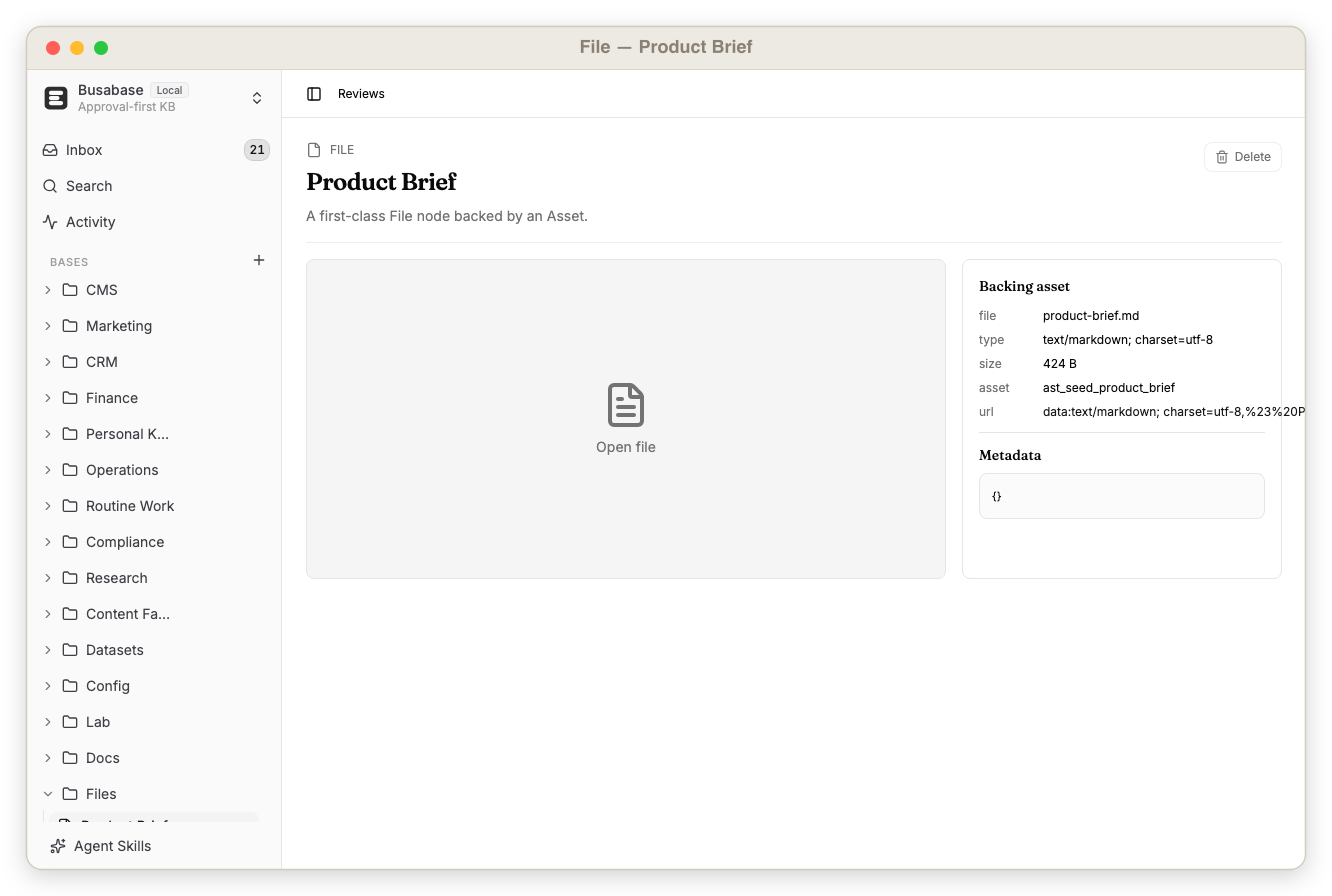Click the data:text/markdown url value
Viewport: 1332px width, 896px height.
(x=1174, y=412)
